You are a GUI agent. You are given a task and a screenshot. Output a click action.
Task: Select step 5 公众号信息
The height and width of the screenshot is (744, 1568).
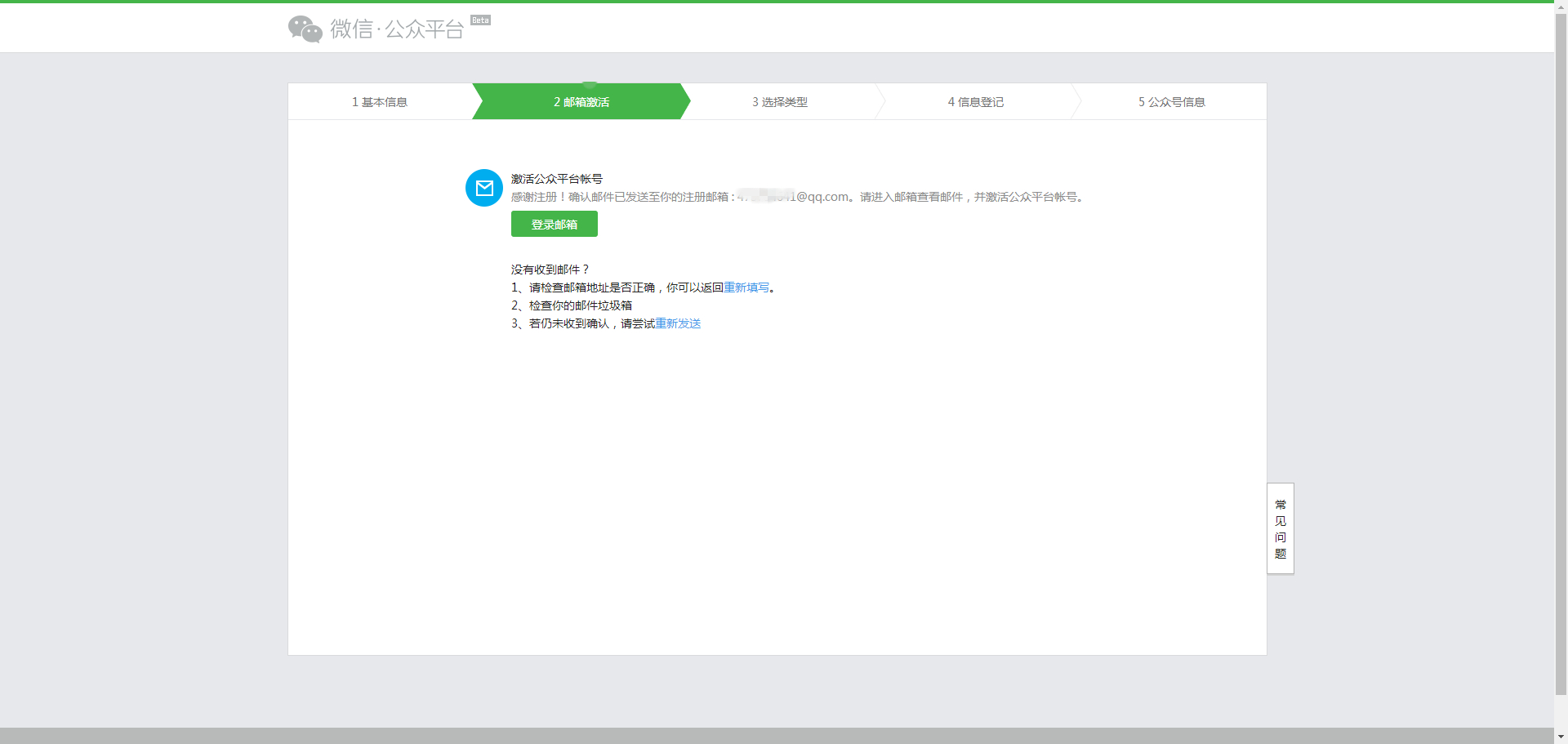tap(1171, 101)
